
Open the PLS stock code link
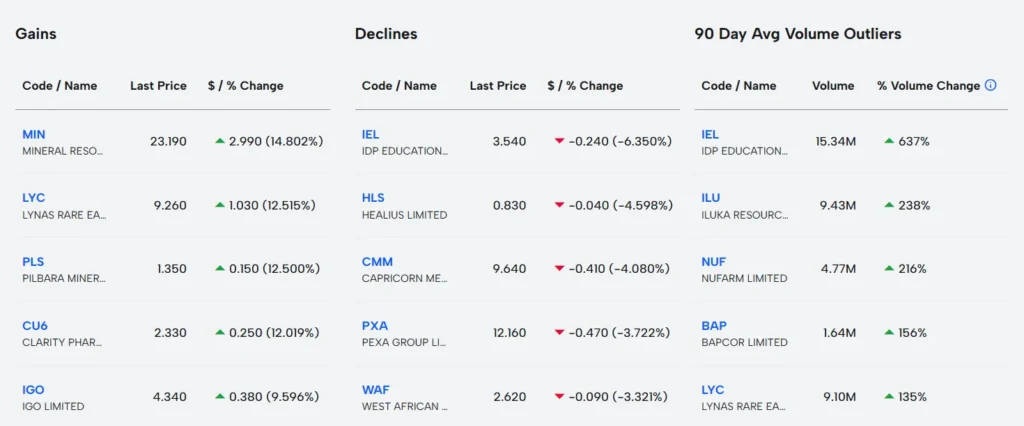coord(34,262)
